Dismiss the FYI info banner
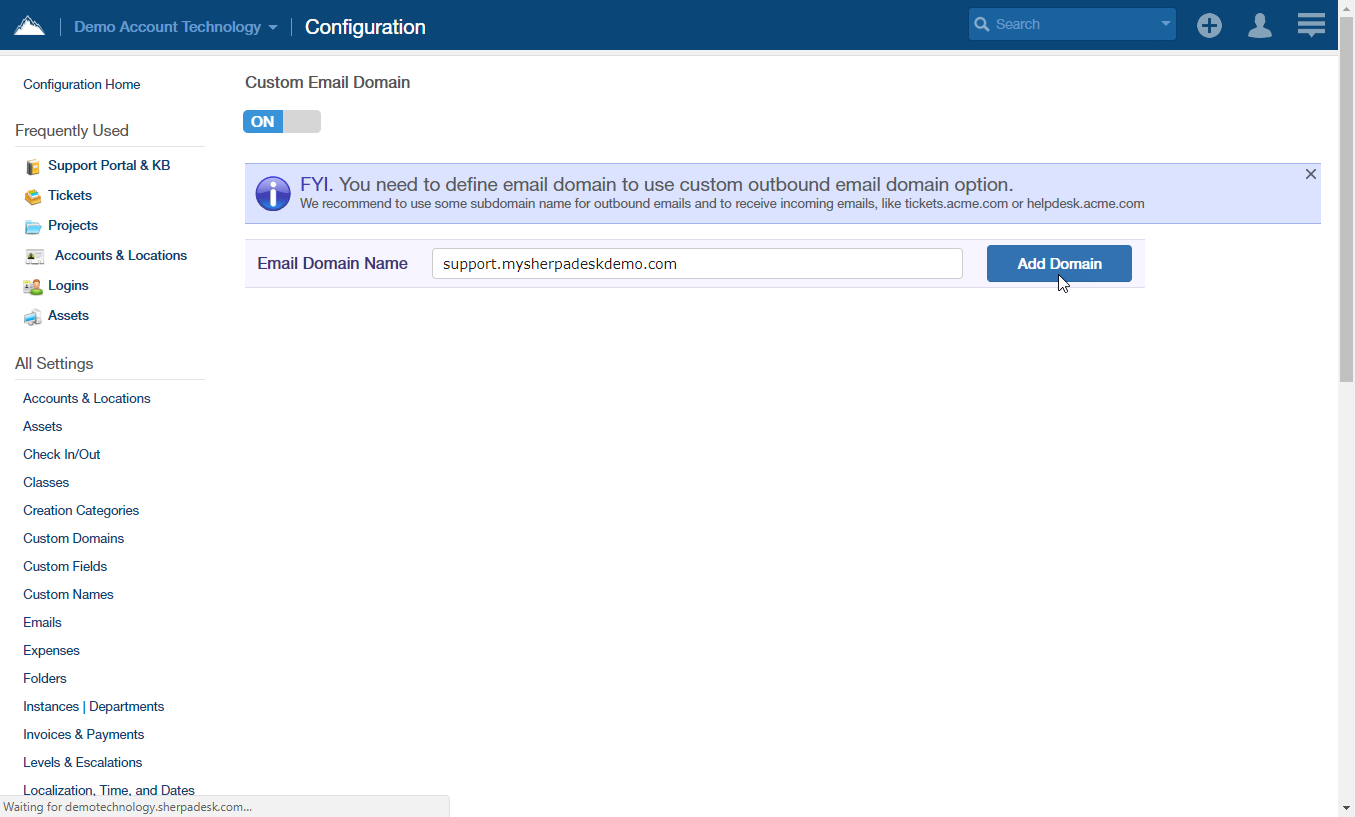The height and width of the screenshot is (817, 1355). tap(1310, 174)
